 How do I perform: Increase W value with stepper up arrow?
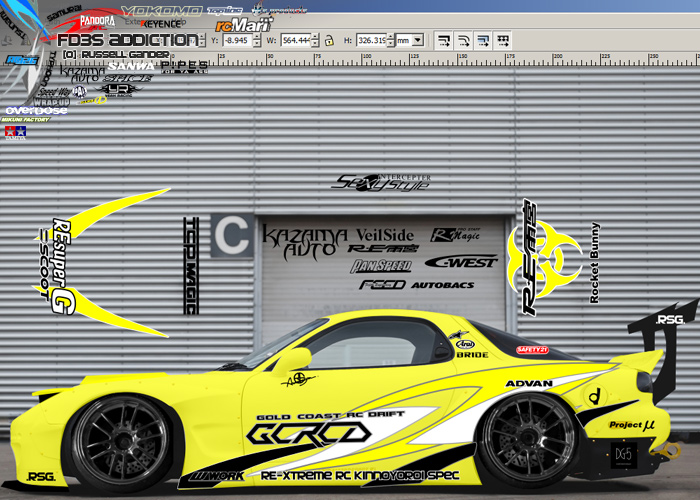pos(315,37)
